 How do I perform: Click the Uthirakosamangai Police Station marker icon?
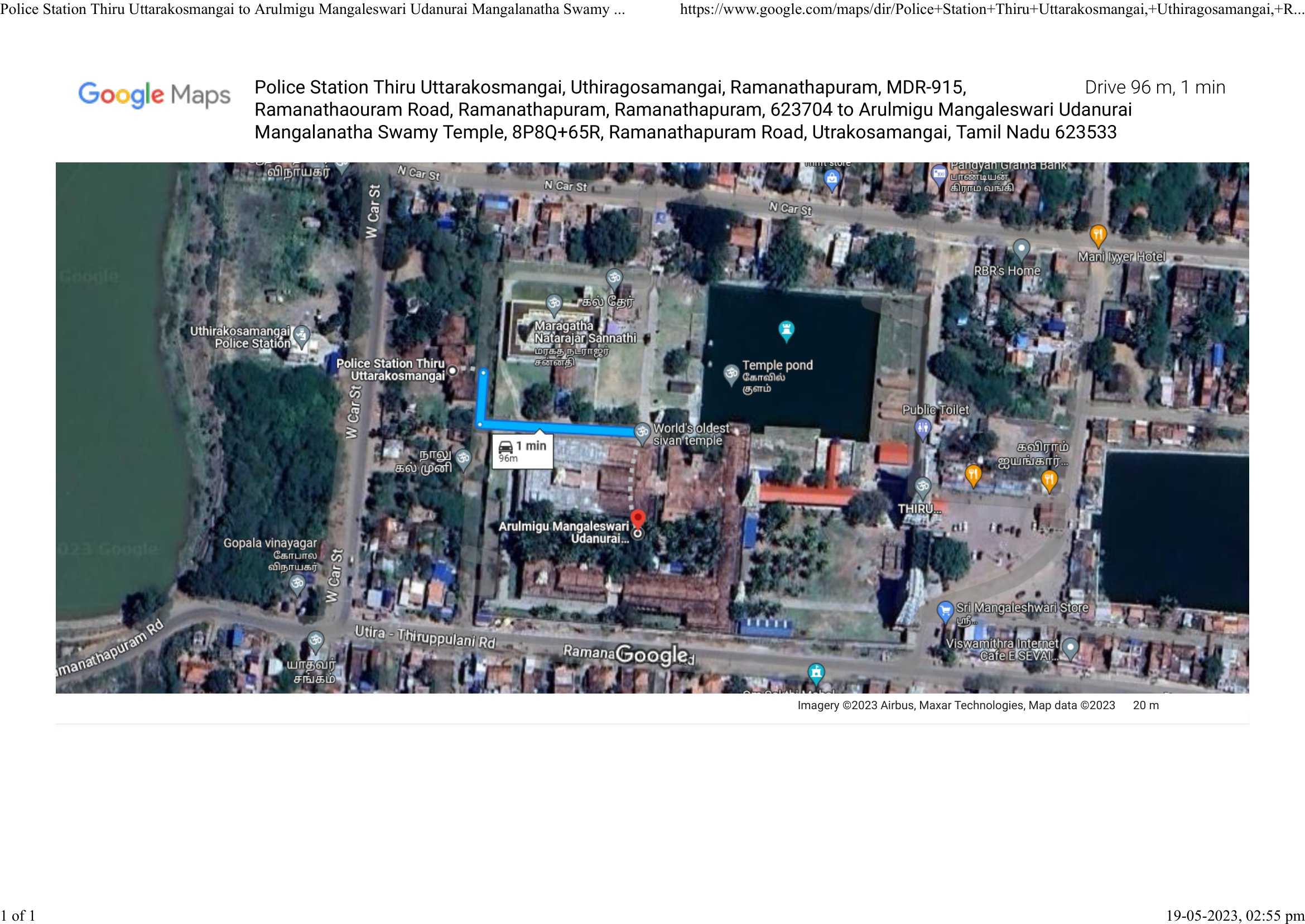[301, 335]
